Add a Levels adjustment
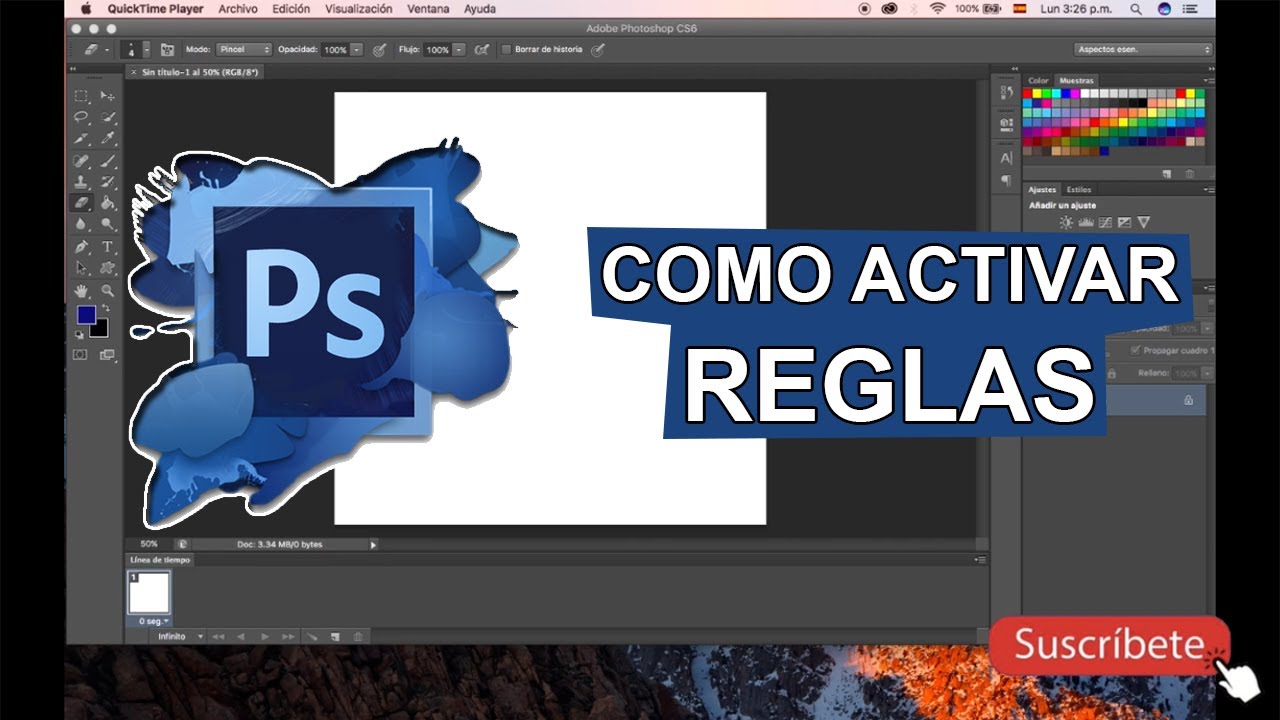 click(x=1085, y=222)
